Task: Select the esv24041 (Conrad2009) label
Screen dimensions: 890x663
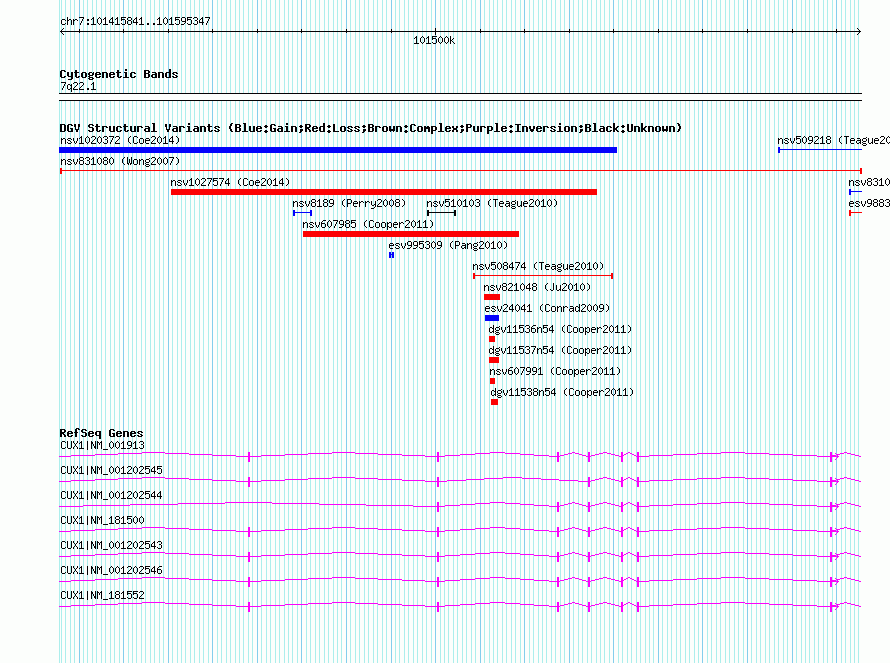Action: (547, 308)
